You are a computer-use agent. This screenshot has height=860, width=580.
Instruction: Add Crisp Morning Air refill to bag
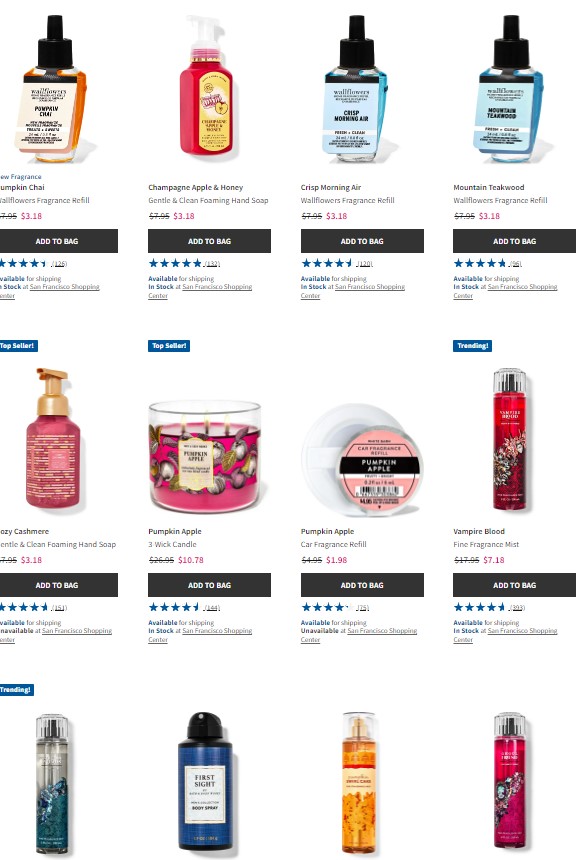(362, 241)
